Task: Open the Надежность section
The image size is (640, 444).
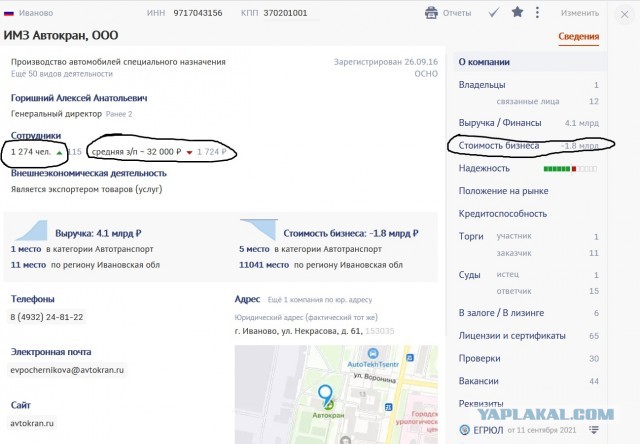Action: coord(484,168)
